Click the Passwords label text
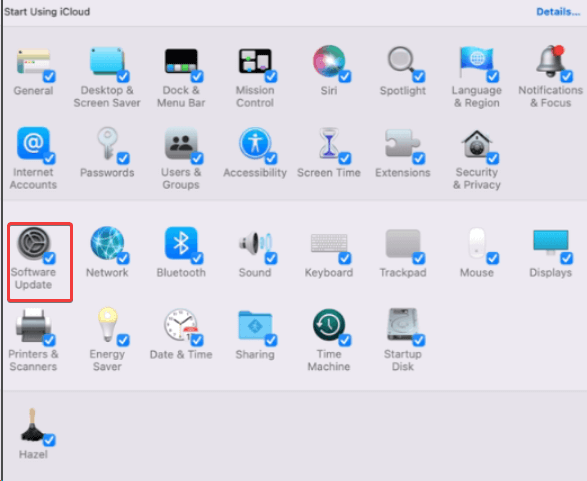This screenshot has height=481, width=587. click(x=107, y=173)
